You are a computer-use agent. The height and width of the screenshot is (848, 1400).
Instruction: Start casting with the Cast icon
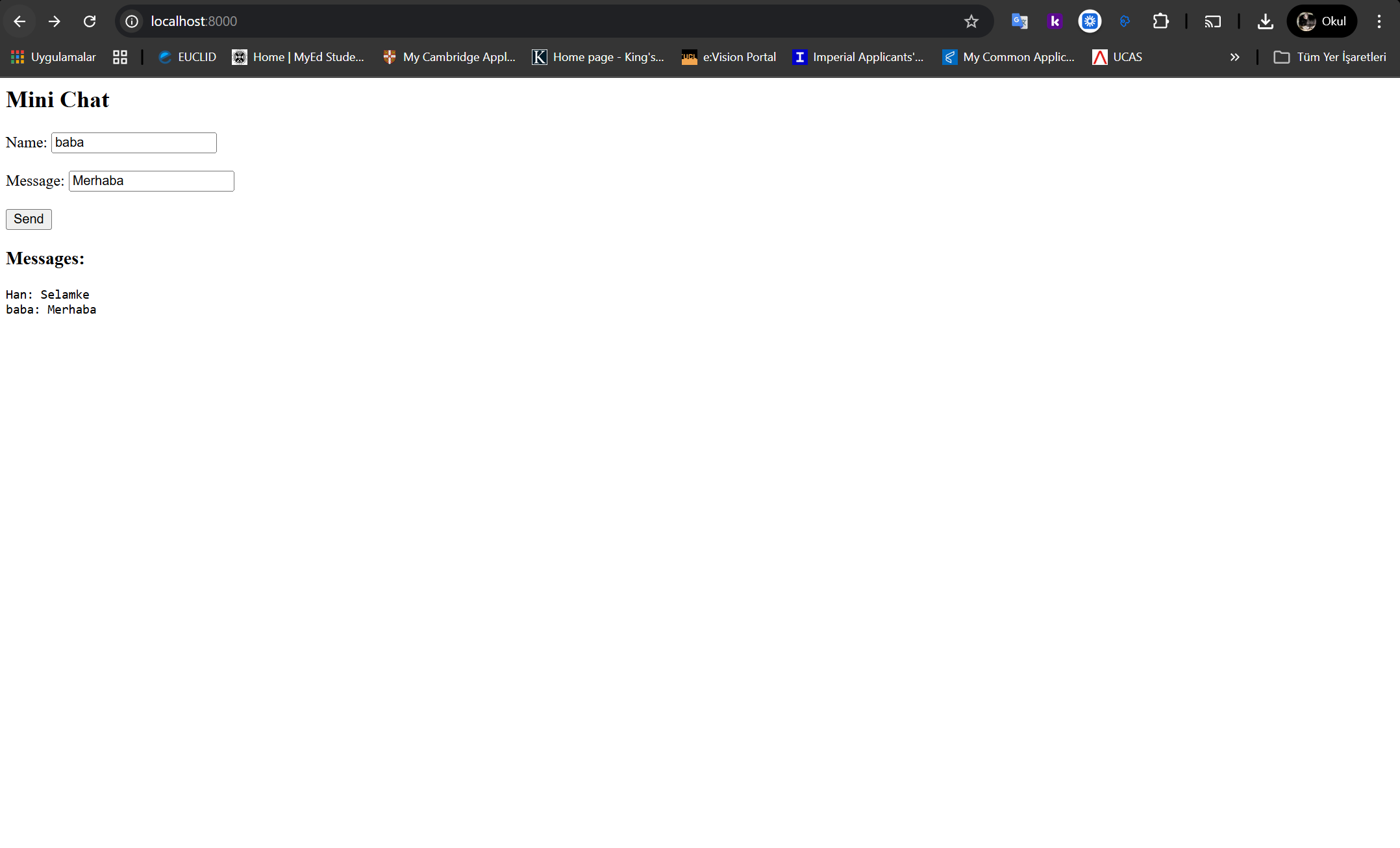(1212, 21)
